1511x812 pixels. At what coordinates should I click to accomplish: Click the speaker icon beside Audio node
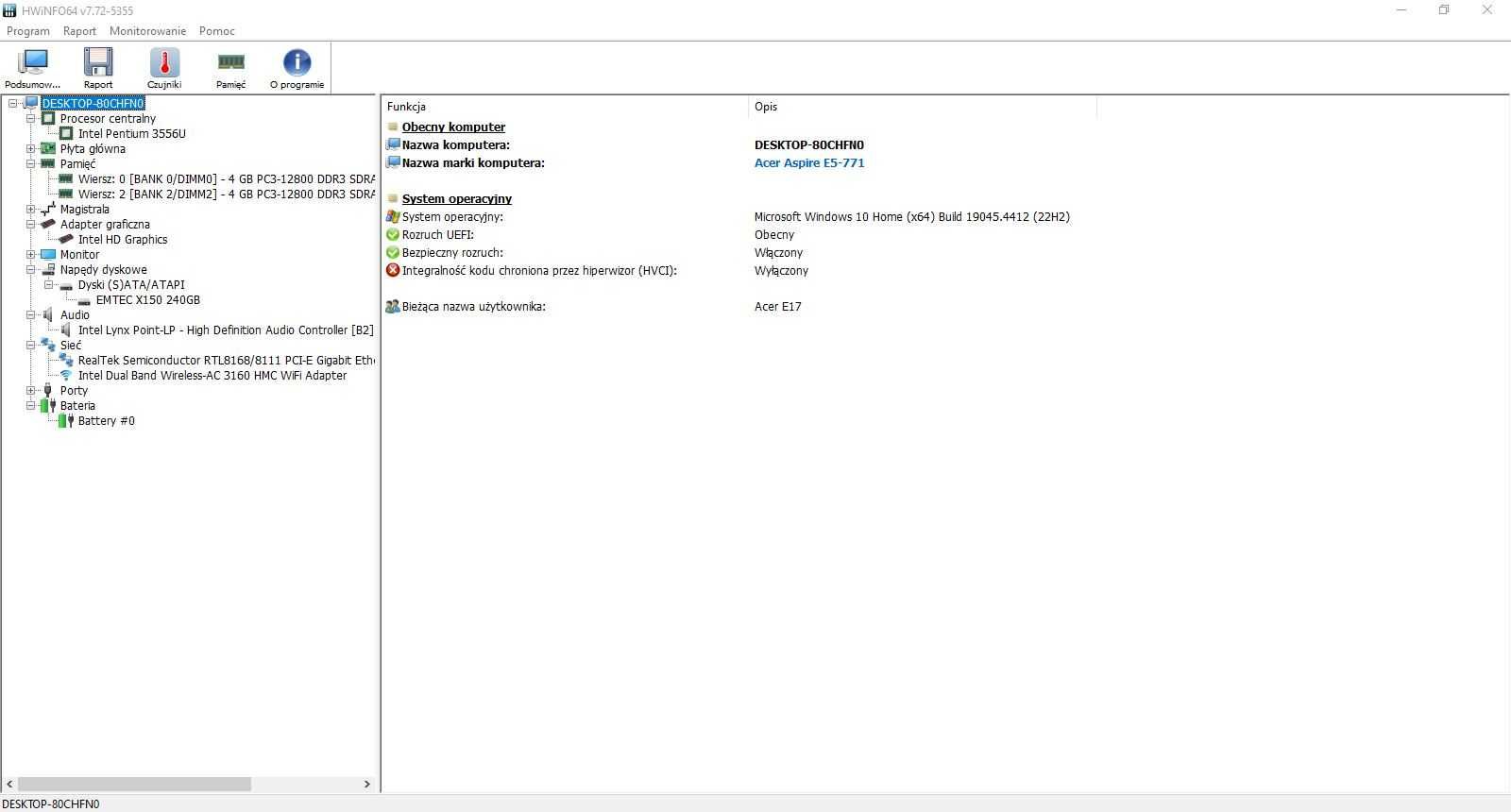48,315
